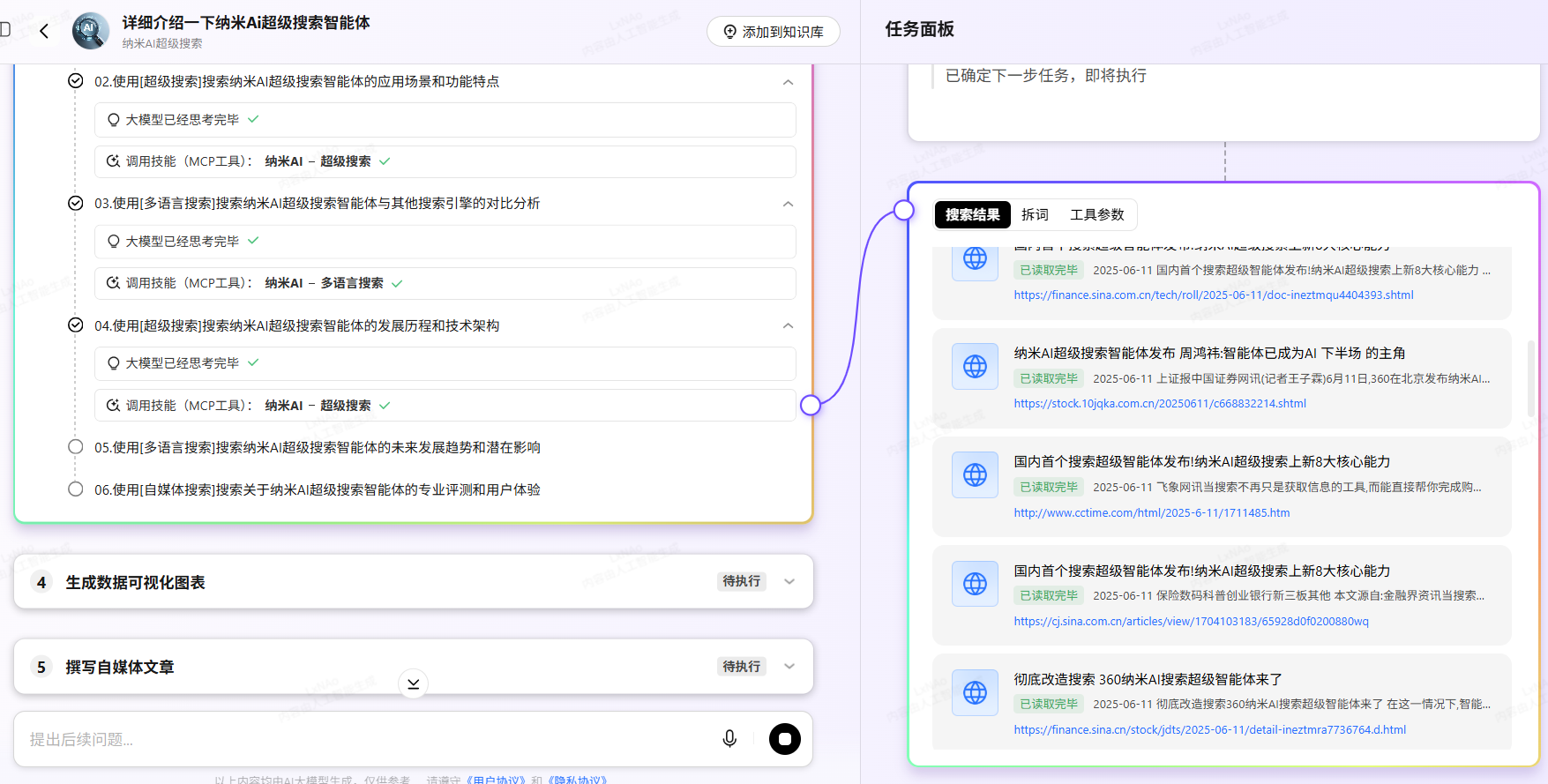Open 大模型已经思考完毕 row under step 02
Viewport: 1548px width, 784px height.
pos(445,120)
